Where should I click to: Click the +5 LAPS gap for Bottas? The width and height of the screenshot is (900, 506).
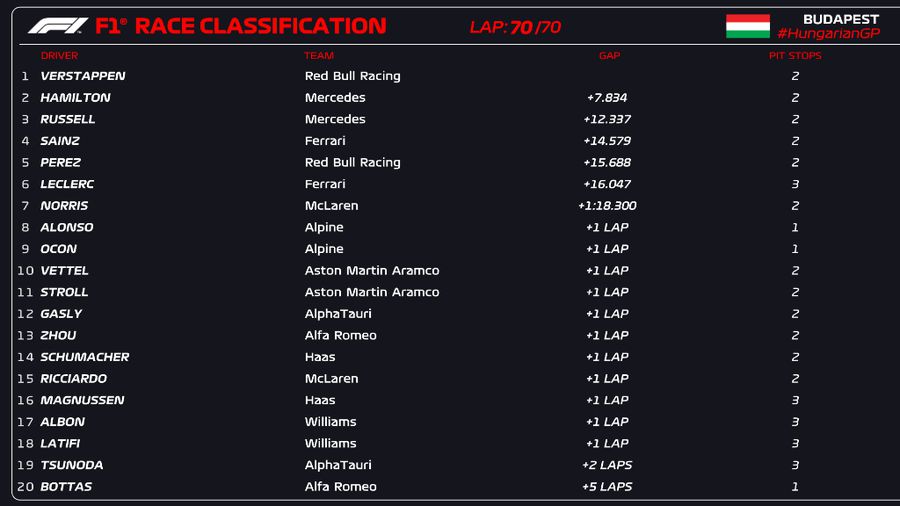click(607, 487)
